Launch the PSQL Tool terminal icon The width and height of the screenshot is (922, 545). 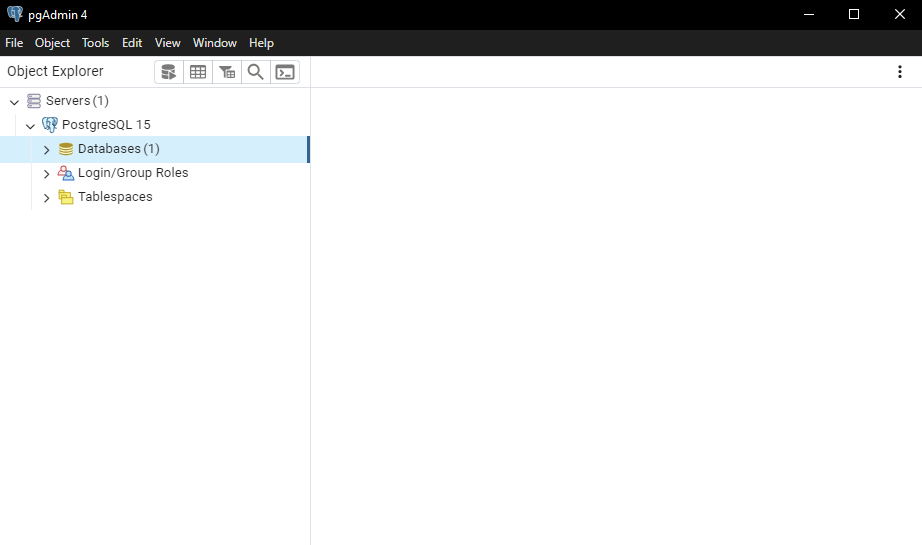pos(285,72)
